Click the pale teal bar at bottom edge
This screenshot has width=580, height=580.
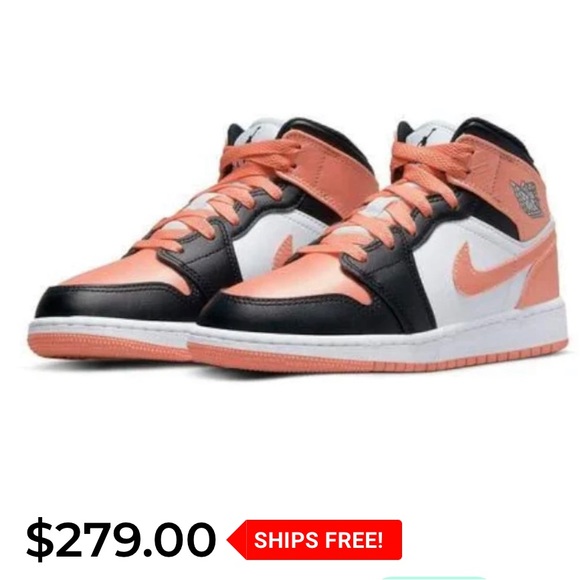tap(435, 578)
